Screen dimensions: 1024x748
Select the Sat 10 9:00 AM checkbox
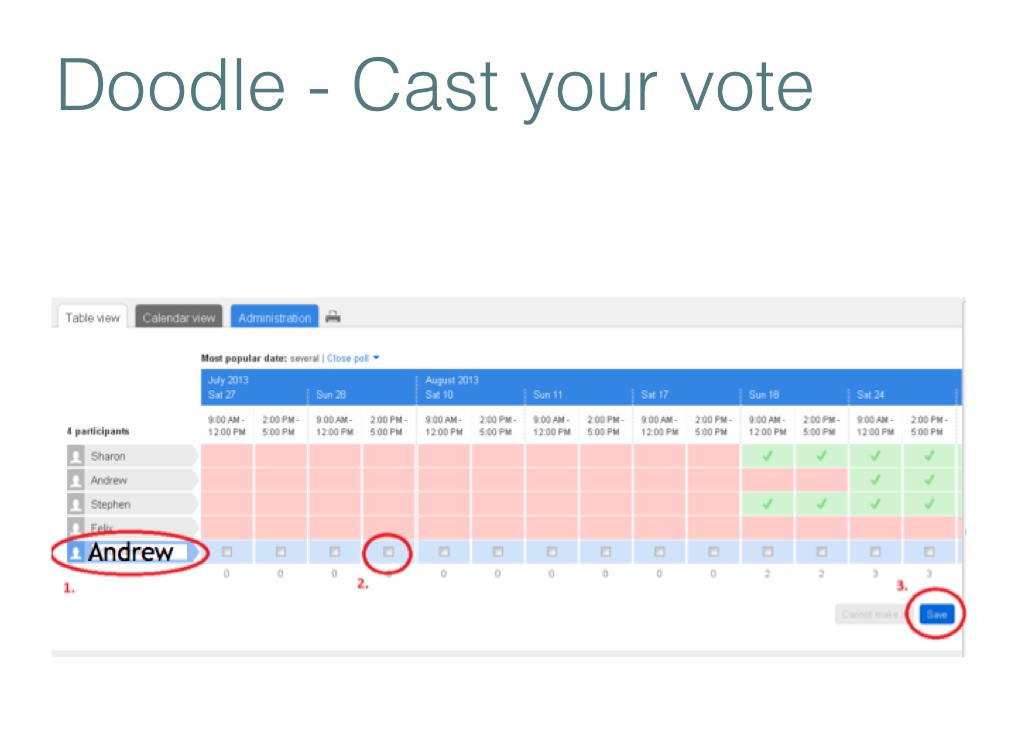coord(443,551)
